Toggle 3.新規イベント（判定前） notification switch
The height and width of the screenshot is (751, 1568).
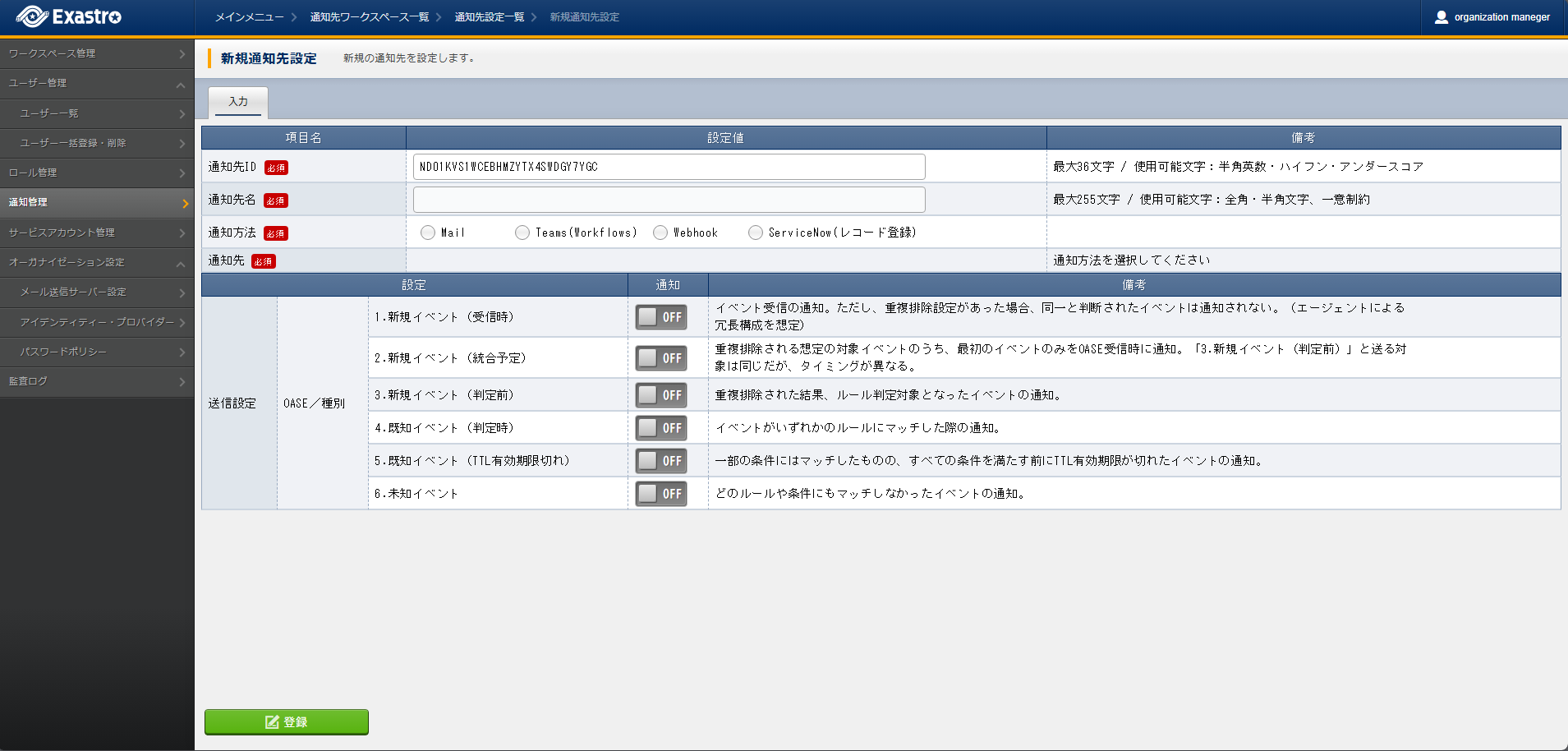(661, 395)
